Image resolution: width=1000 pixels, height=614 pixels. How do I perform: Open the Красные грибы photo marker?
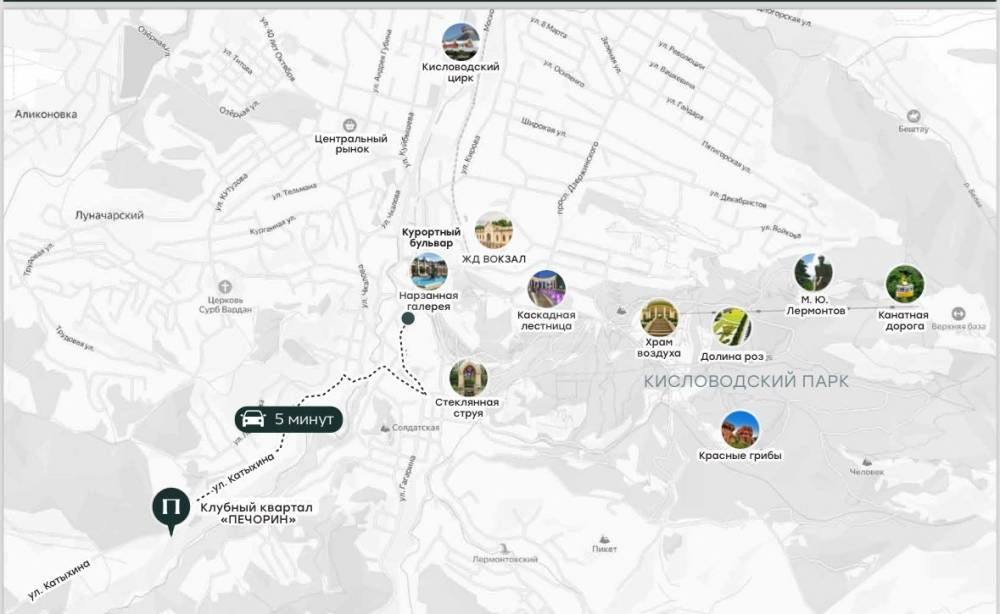(740, 430)
